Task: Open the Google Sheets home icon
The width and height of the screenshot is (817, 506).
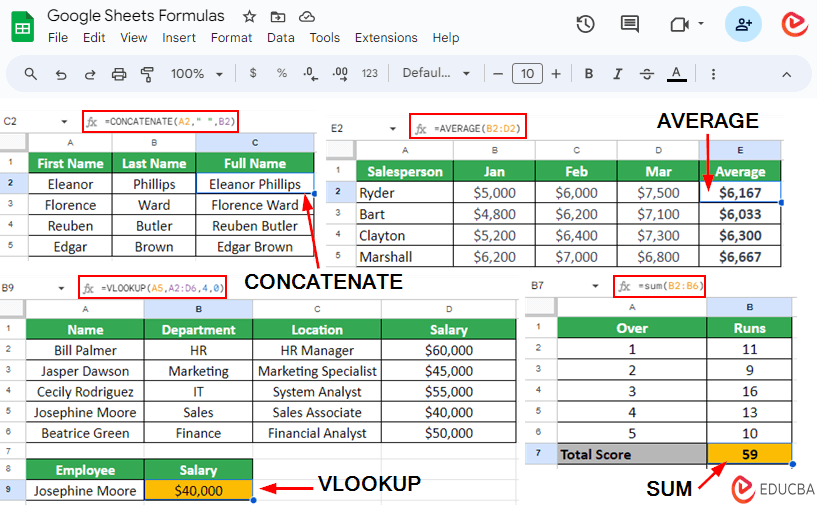Action: pyautogui.click(x=22, y=27)
